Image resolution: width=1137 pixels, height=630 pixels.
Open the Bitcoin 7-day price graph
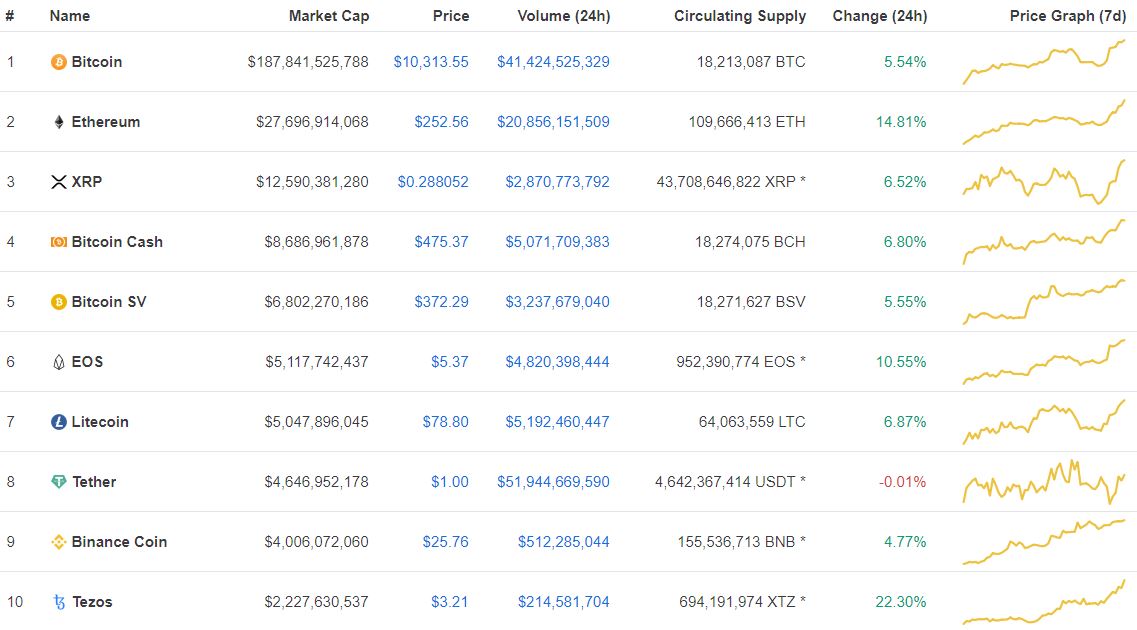(1043, 62)
